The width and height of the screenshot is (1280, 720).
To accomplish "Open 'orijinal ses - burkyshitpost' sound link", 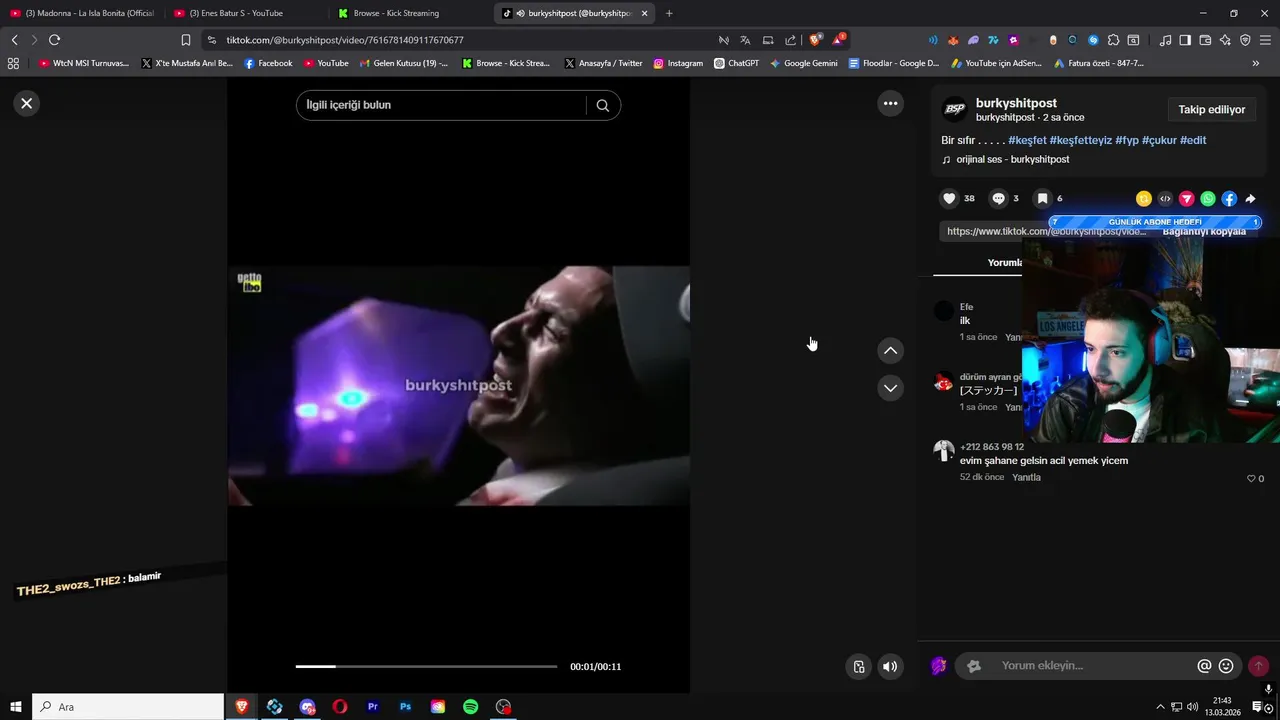I will (x=1012, y=160).
